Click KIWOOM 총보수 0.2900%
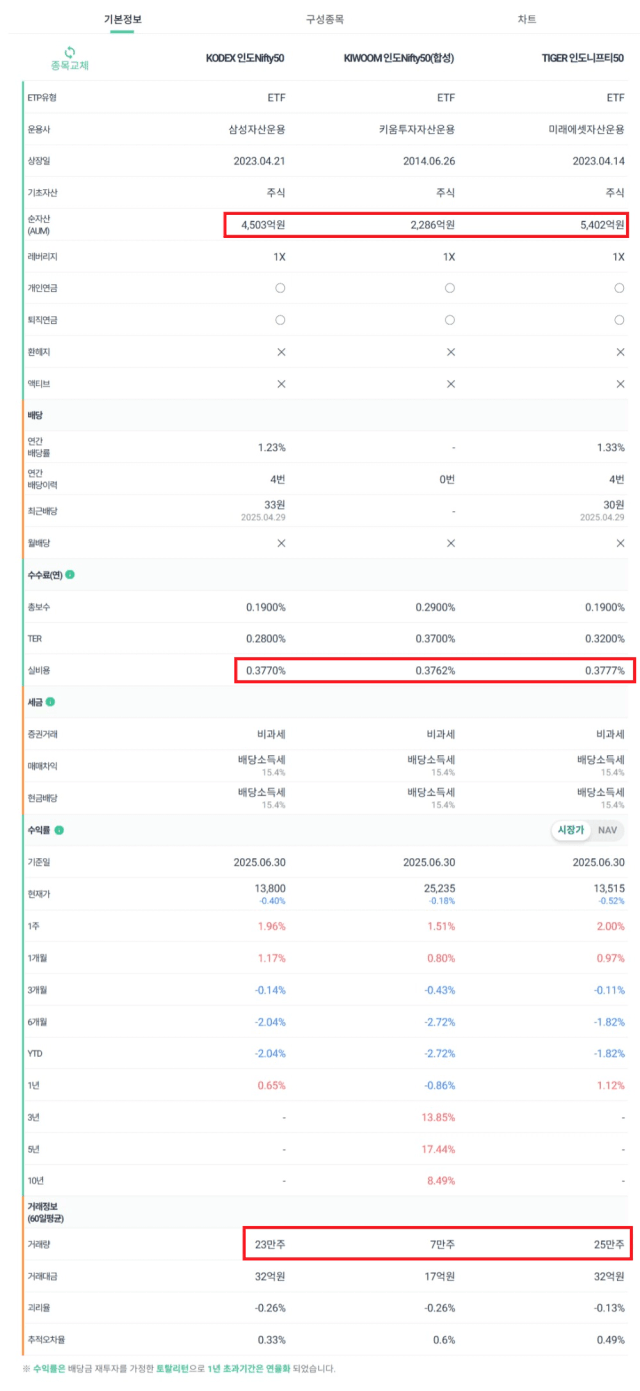640x1391 pixels. point(436,607)
